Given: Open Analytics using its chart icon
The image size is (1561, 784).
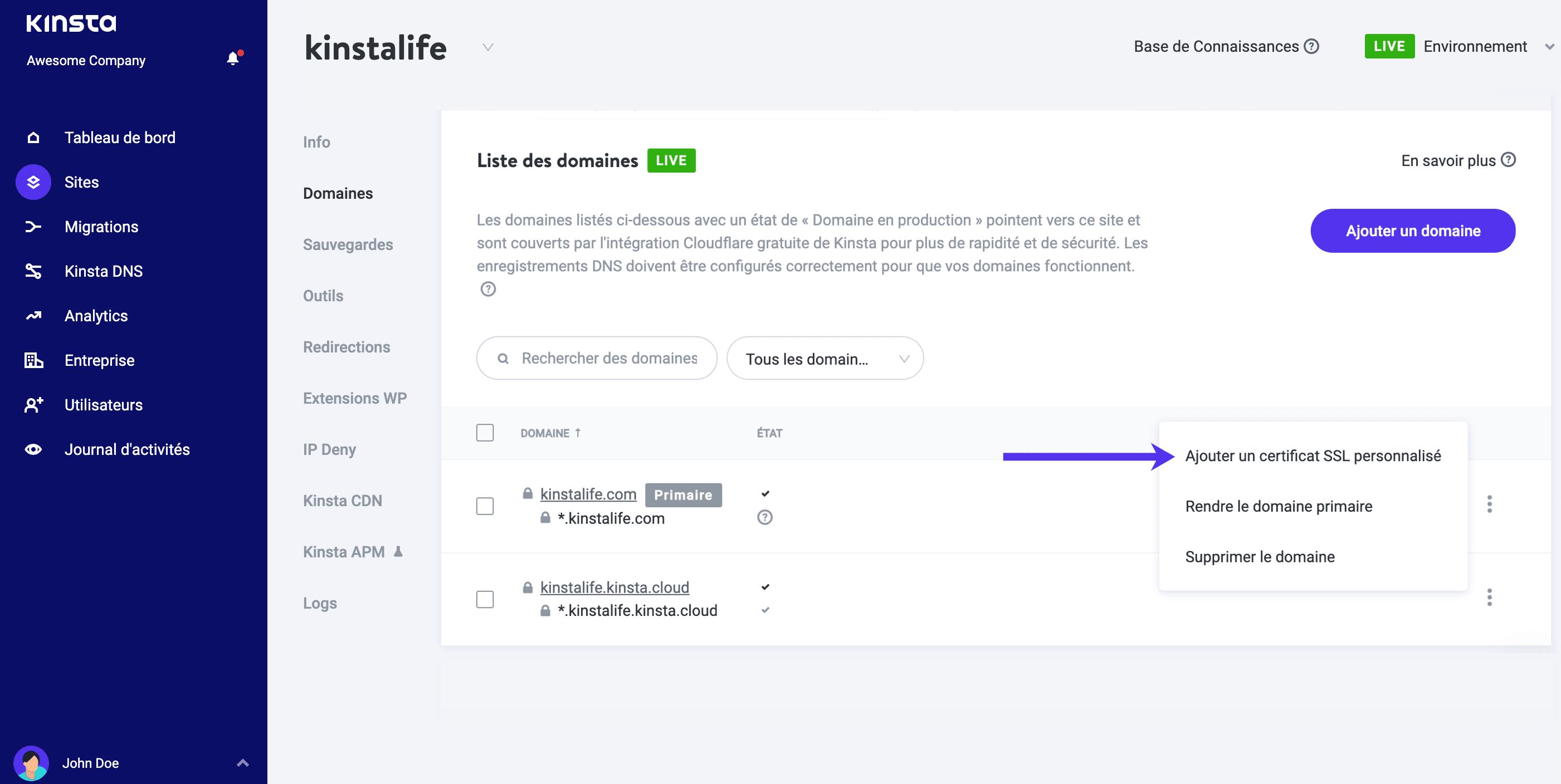Looking at the screenshot, I should pos(33,315).
